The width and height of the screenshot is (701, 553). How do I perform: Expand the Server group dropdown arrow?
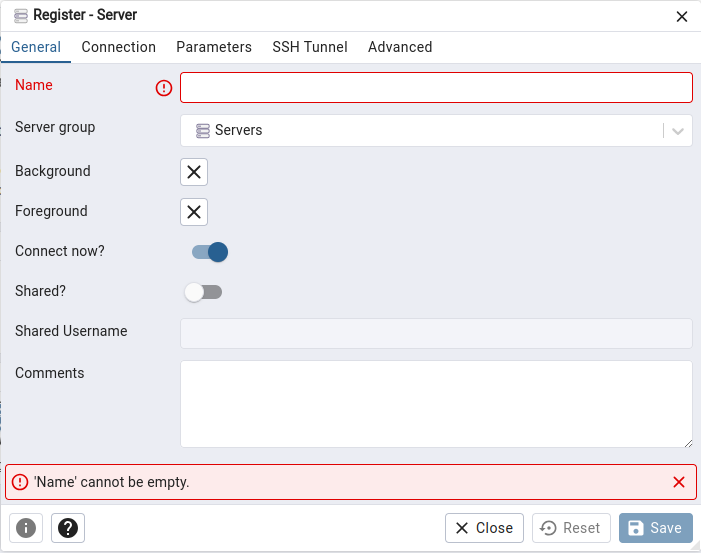click(x=678, y=131)
